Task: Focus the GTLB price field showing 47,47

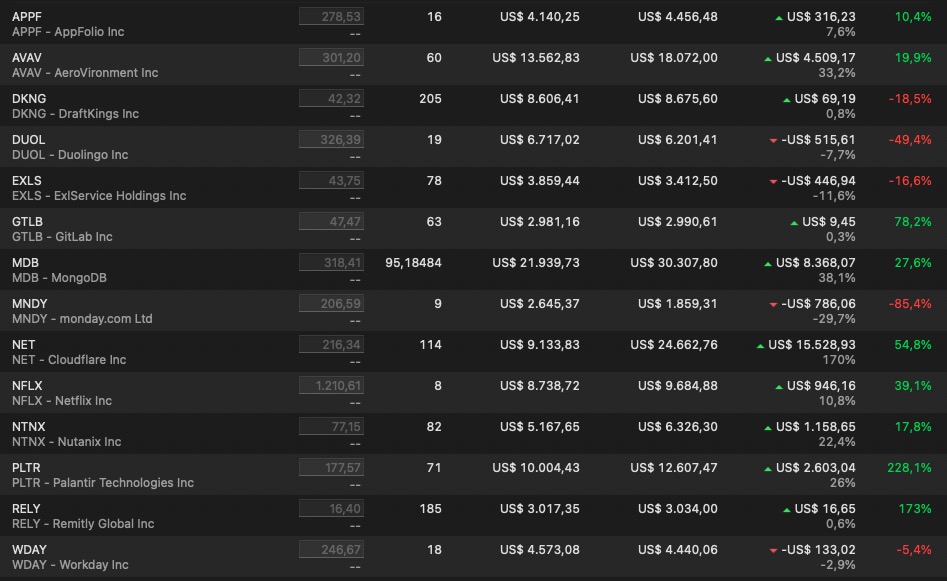Action: tap(331, 222)
